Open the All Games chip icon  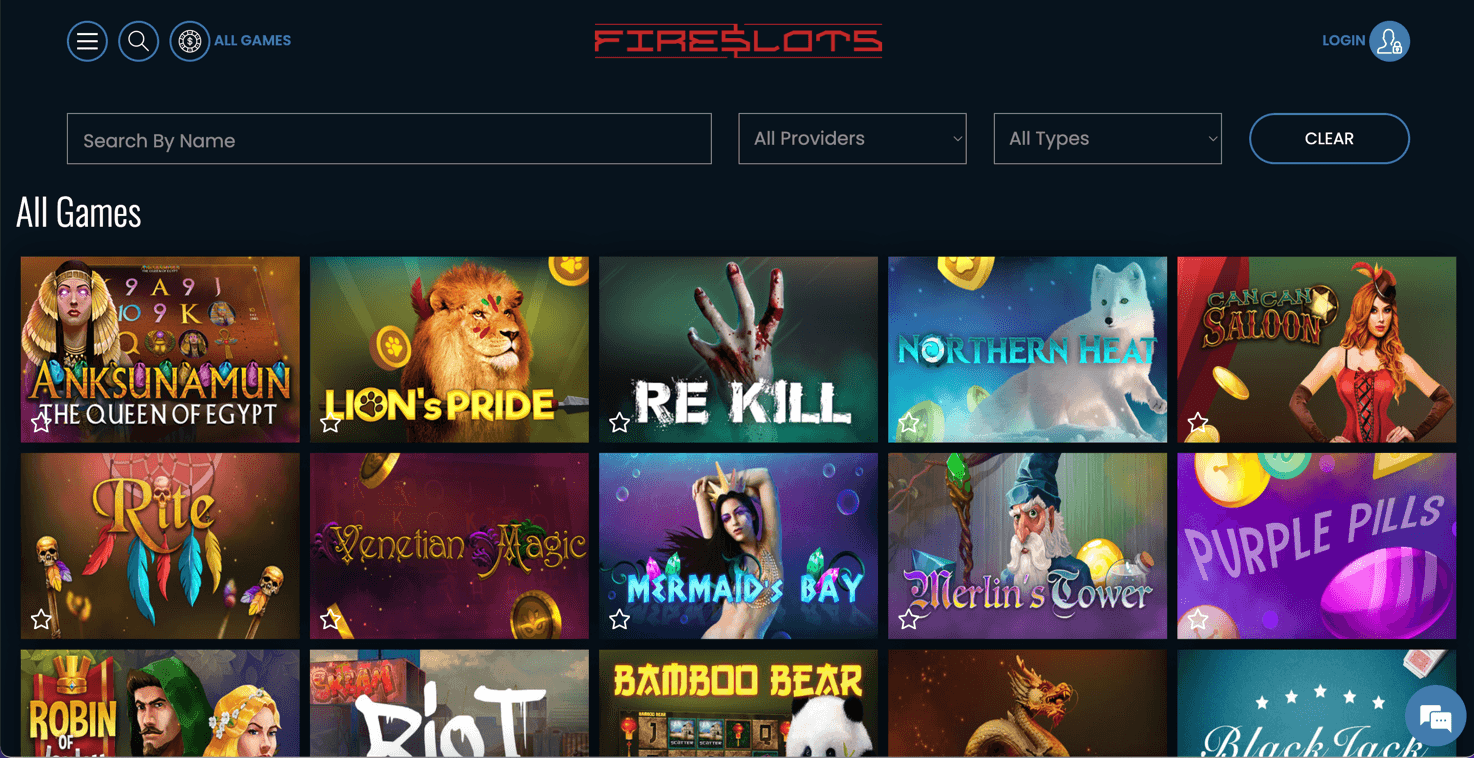[x=189, y=41]
